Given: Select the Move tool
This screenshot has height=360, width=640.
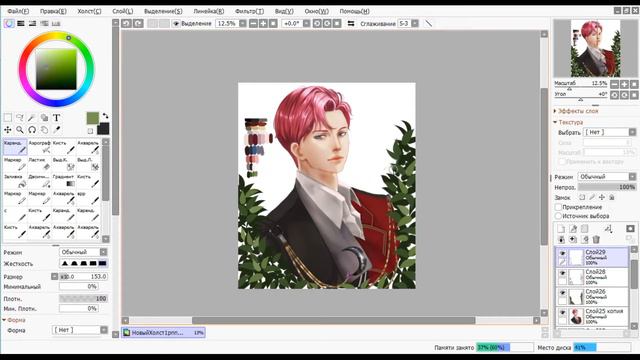Looking at the screenshot, I should tap(8, 130).
